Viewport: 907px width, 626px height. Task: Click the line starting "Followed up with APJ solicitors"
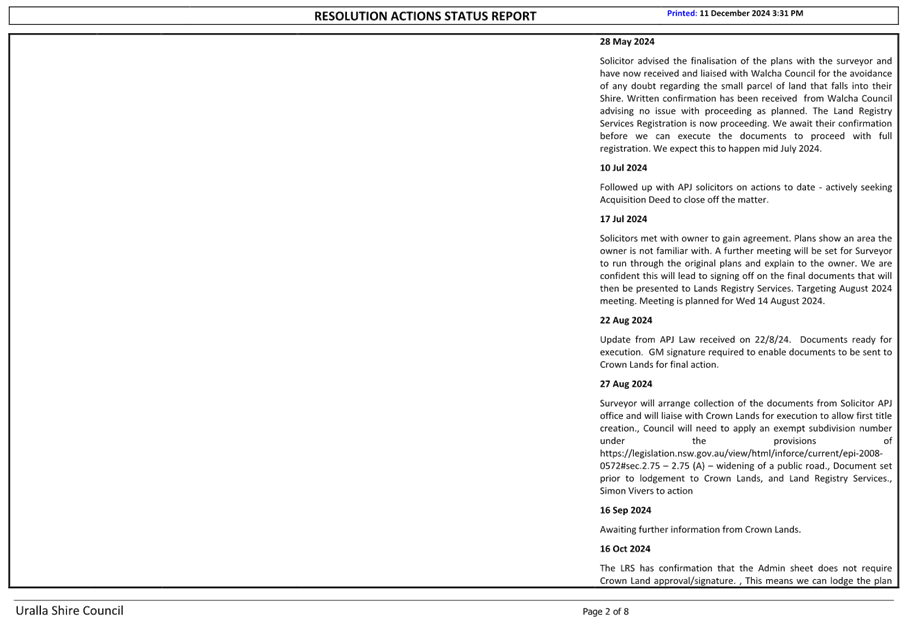[746, 187]
